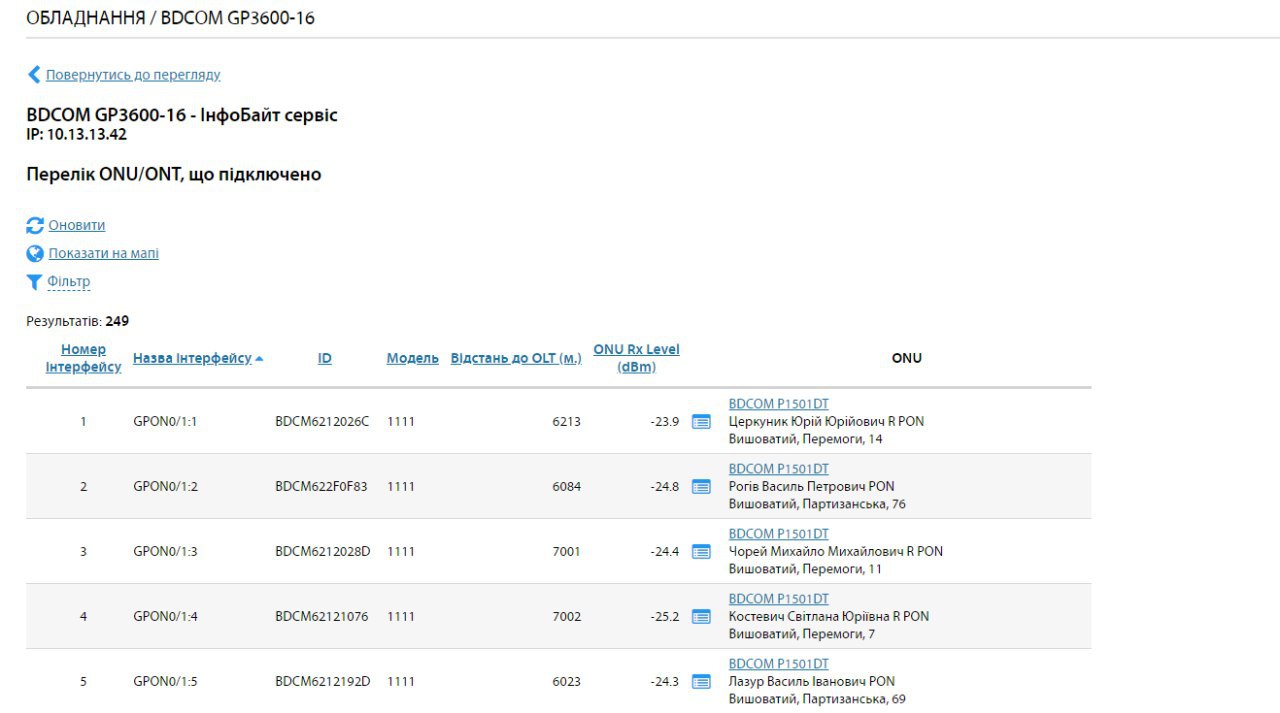This screenshot has width=1280, height=713.
Task: Click distance value 6023
Action: coord(566,682)
